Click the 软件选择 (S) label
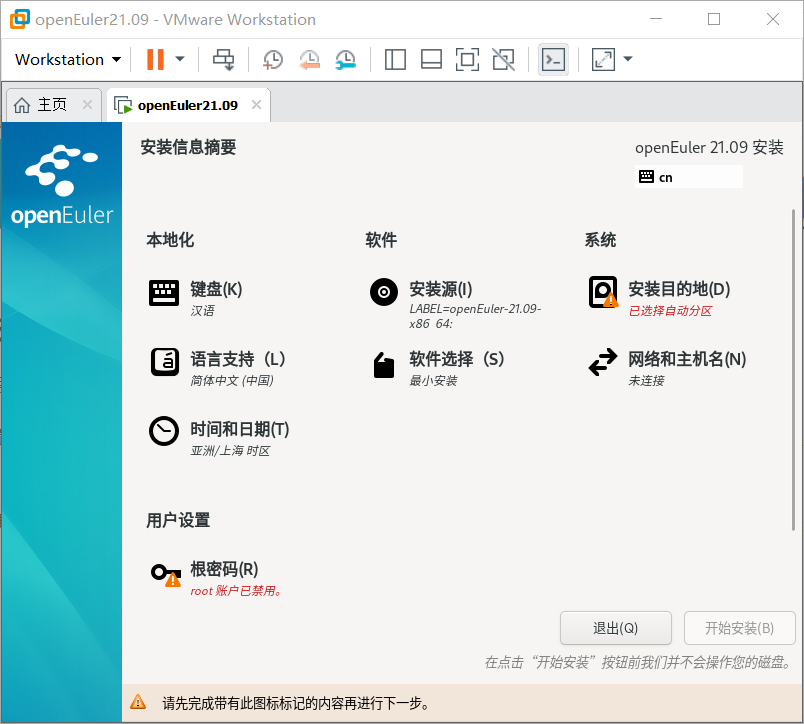The image size is (804, 724). point(457,359)
